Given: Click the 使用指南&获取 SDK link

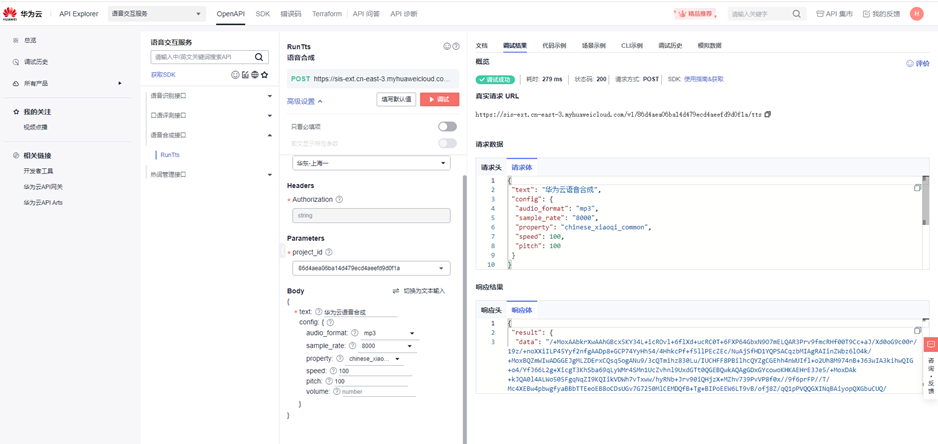Looking at the screenshot, I should click(x=704, y=79).
